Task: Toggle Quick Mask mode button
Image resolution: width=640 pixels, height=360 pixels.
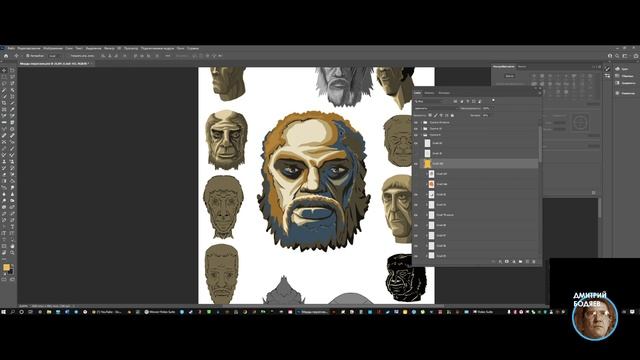Action: [x=4, y=280]
